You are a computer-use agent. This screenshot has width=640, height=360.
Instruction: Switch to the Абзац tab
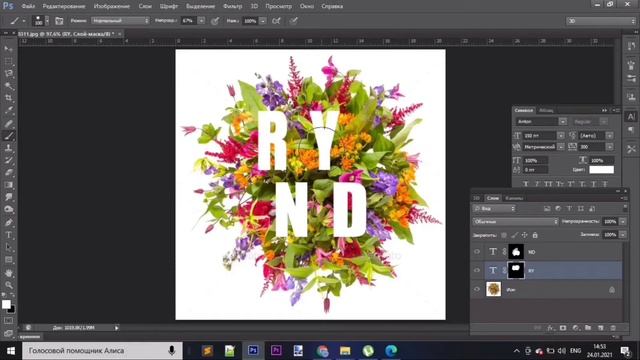pos(546,110)
